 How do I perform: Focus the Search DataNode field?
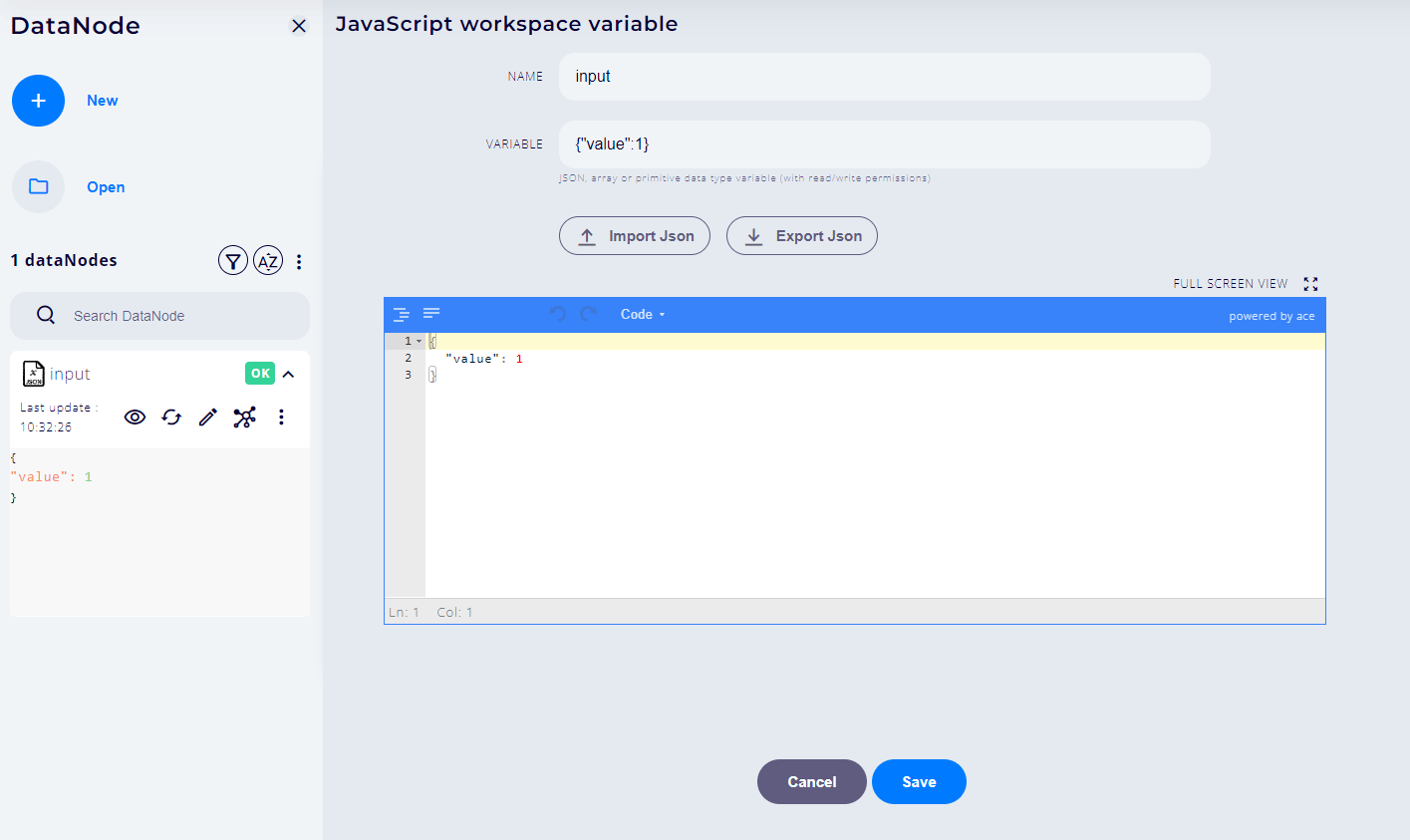[x=159, y=316]
